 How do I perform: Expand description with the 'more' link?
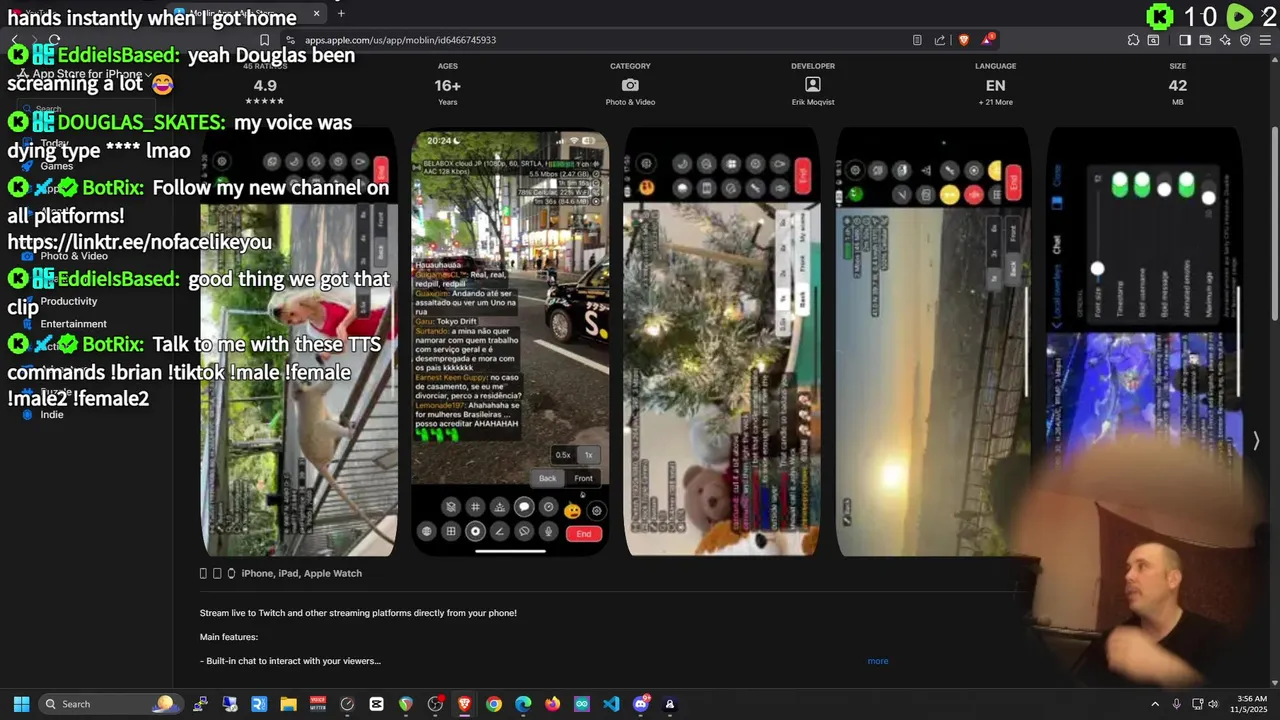point(878,661)
